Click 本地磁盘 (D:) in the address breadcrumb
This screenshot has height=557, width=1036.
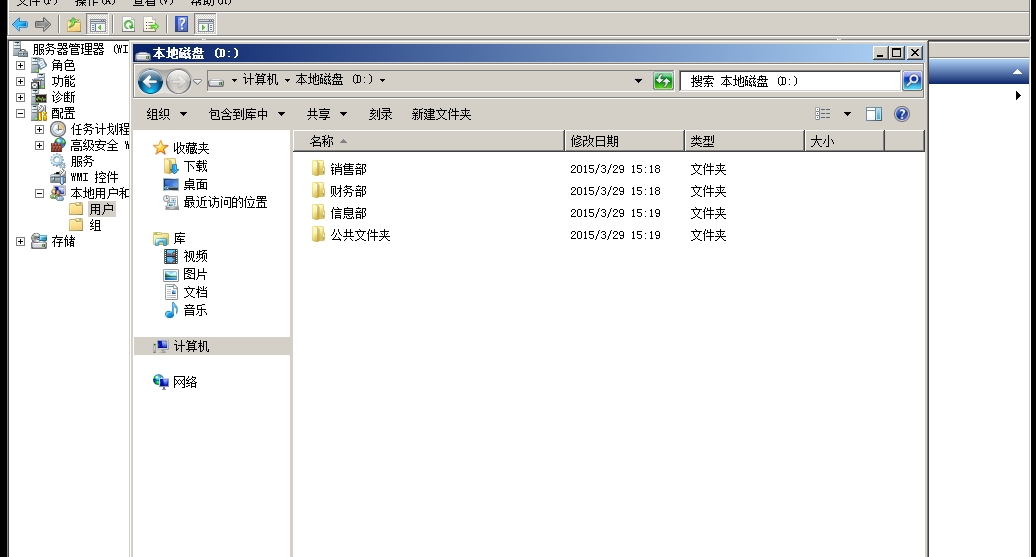coord(334,79)
